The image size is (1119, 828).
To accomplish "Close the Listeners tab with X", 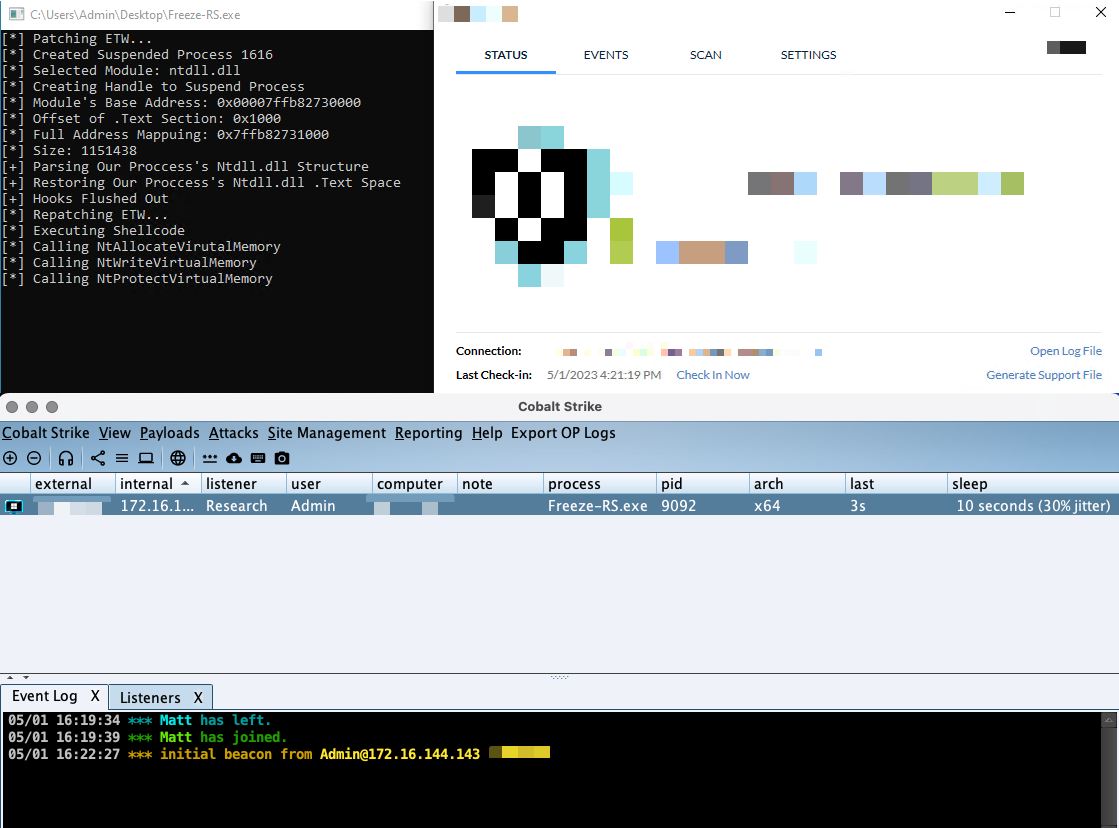I will (x=198, y=698).
